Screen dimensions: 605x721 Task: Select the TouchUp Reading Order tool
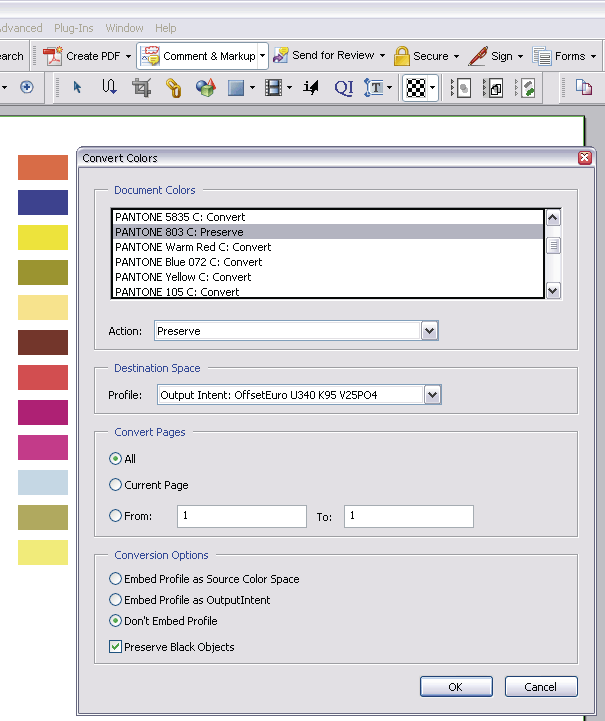(311, 87)
